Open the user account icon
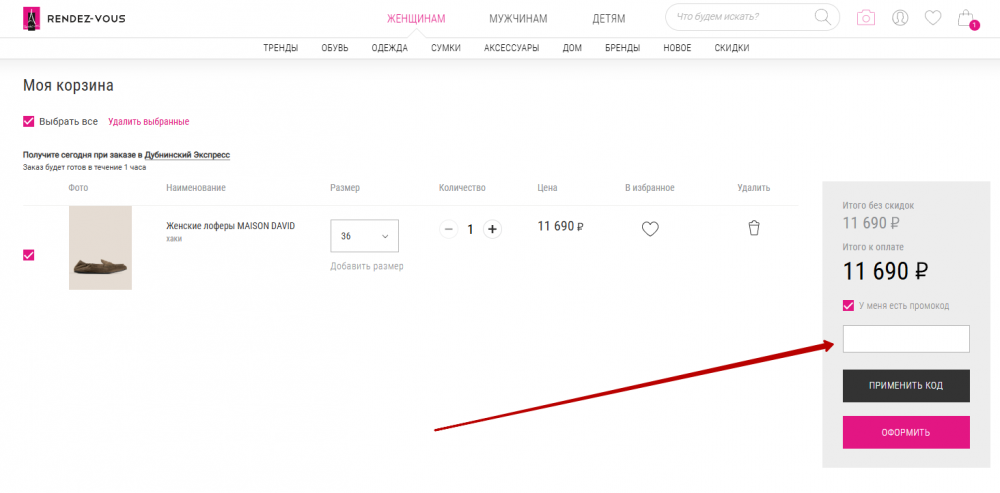1000x493 pixels. pos(900,18)
